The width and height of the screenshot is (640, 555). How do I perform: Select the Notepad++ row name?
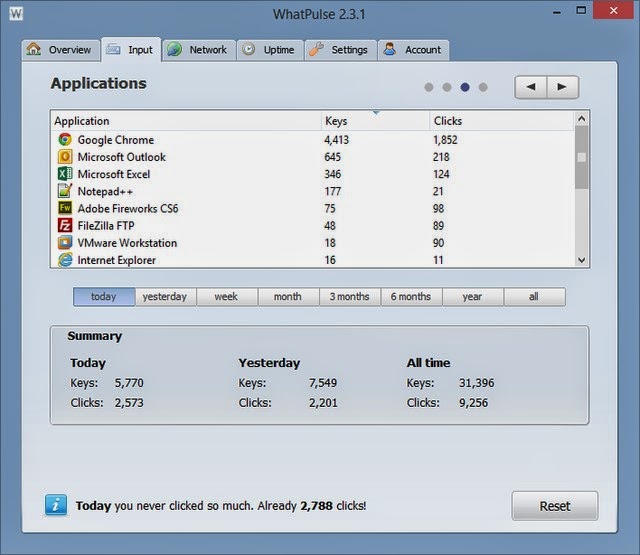tap(105, 191)
